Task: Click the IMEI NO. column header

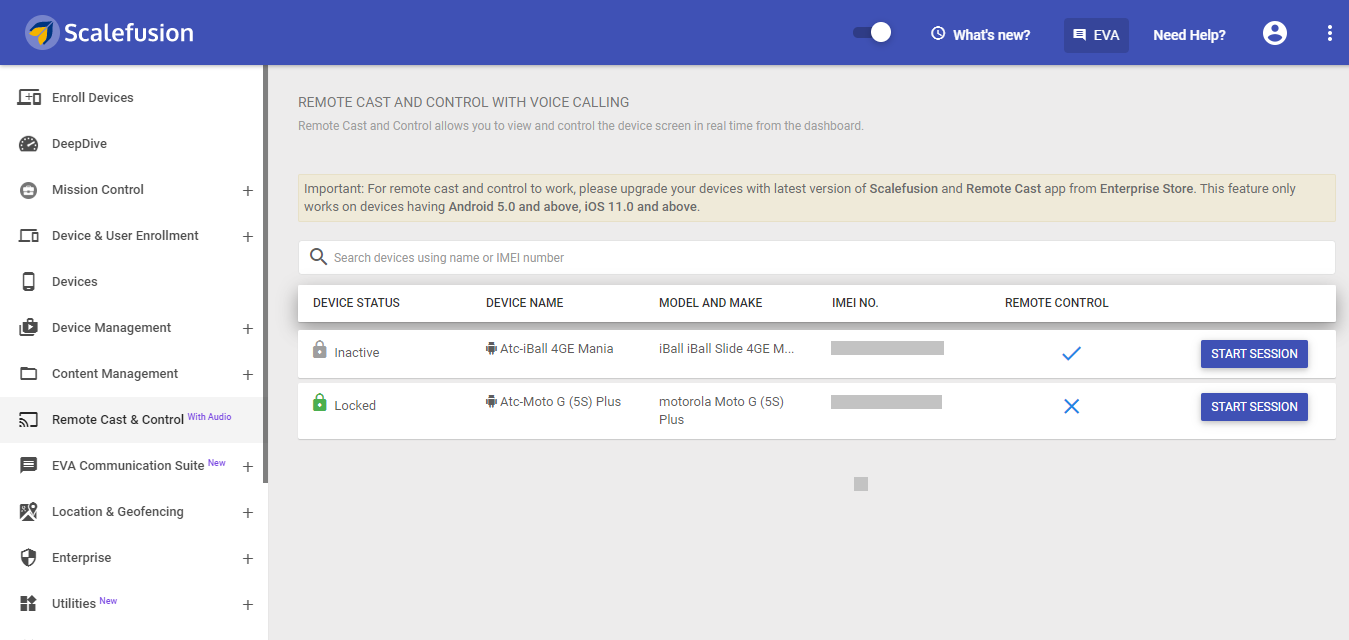Action: coord(855,303)
